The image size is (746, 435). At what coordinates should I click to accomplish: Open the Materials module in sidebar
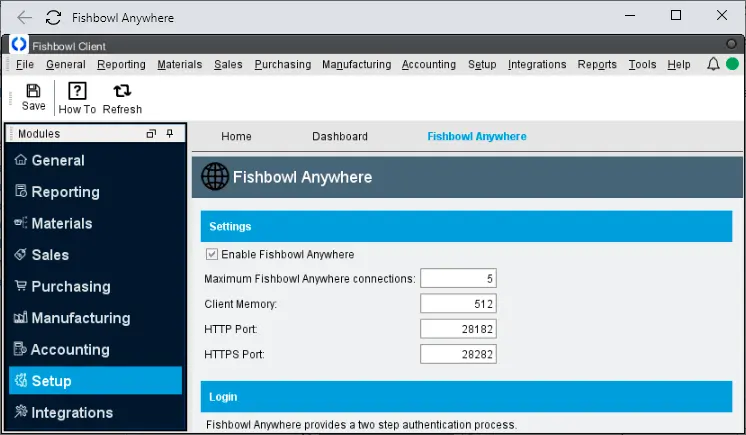(95, 223)
